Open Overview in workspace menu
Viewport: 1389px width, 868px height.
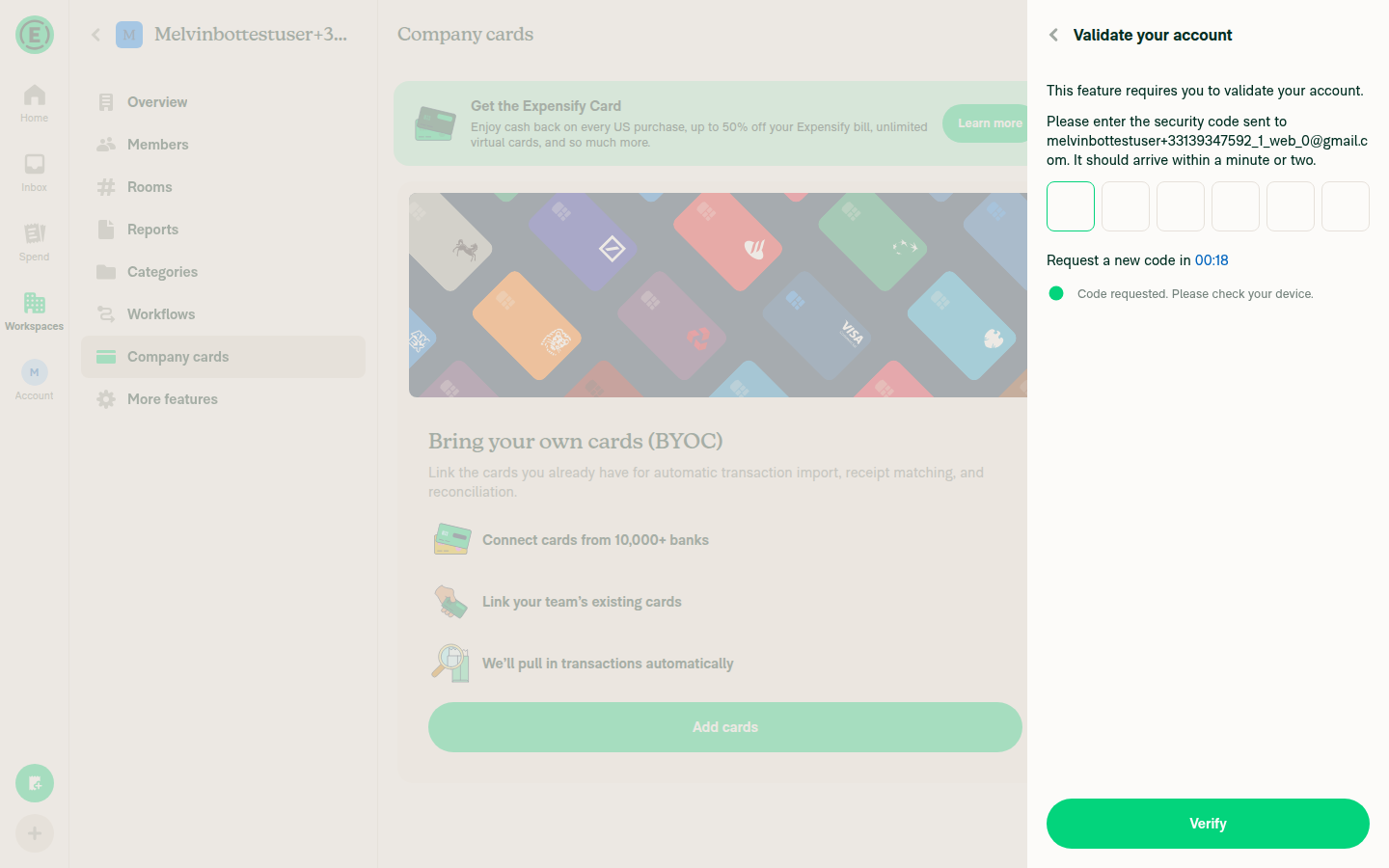[223, 102]
